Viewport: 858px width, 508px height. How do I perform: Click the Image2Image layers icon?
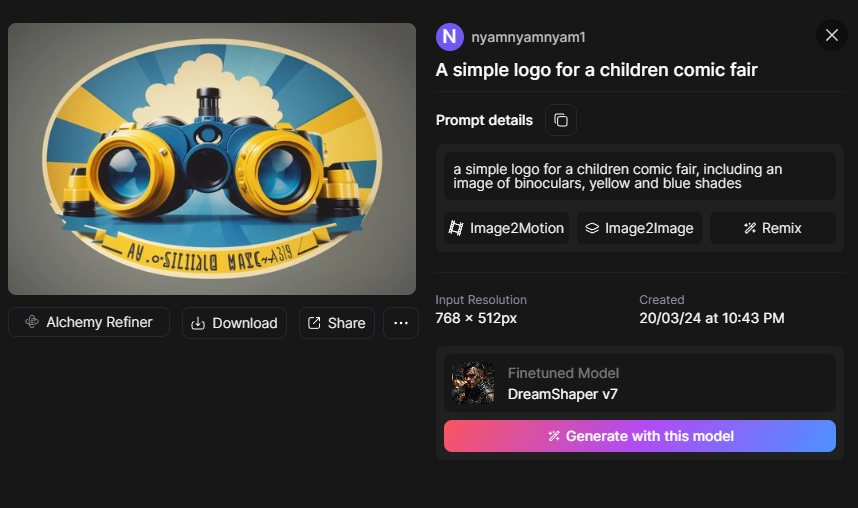(x=592, y=228)
